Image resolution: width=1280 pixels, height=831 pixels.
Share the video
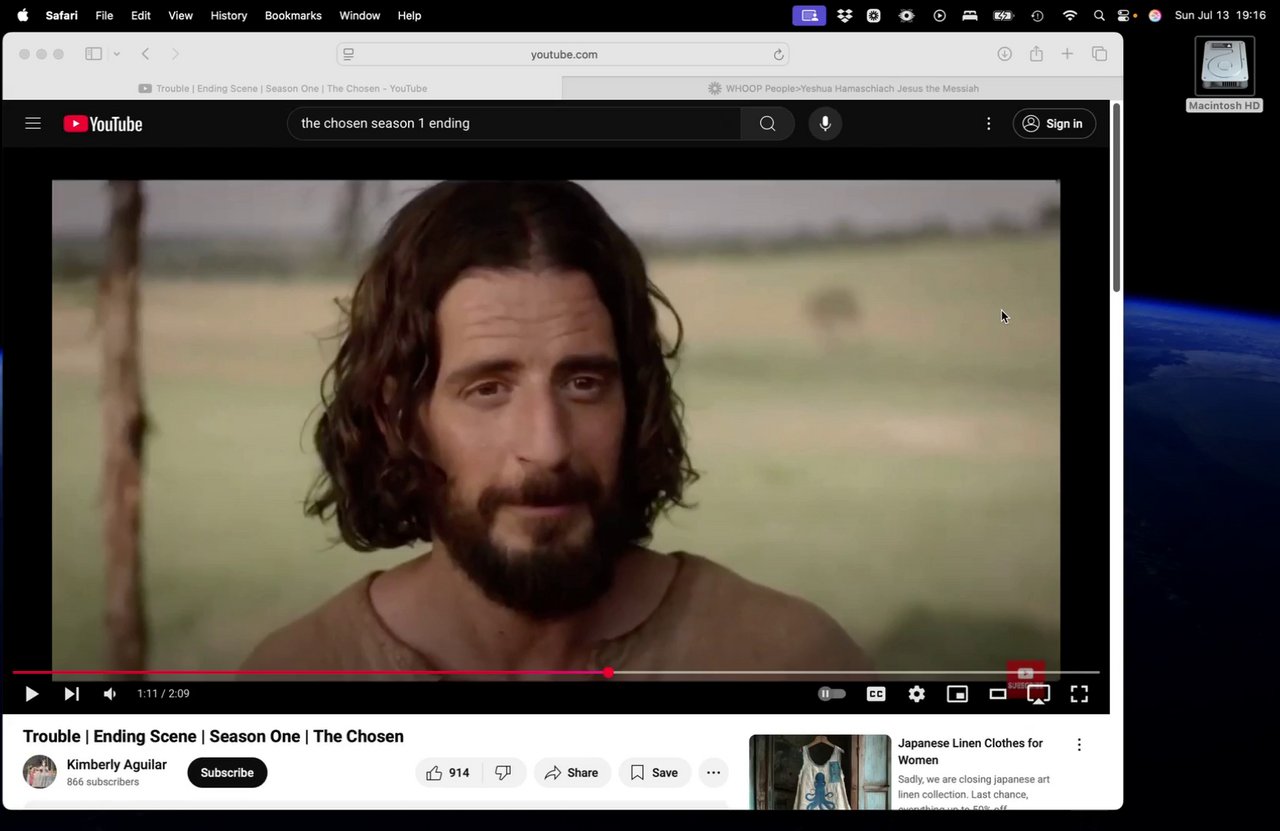(572, 772)
